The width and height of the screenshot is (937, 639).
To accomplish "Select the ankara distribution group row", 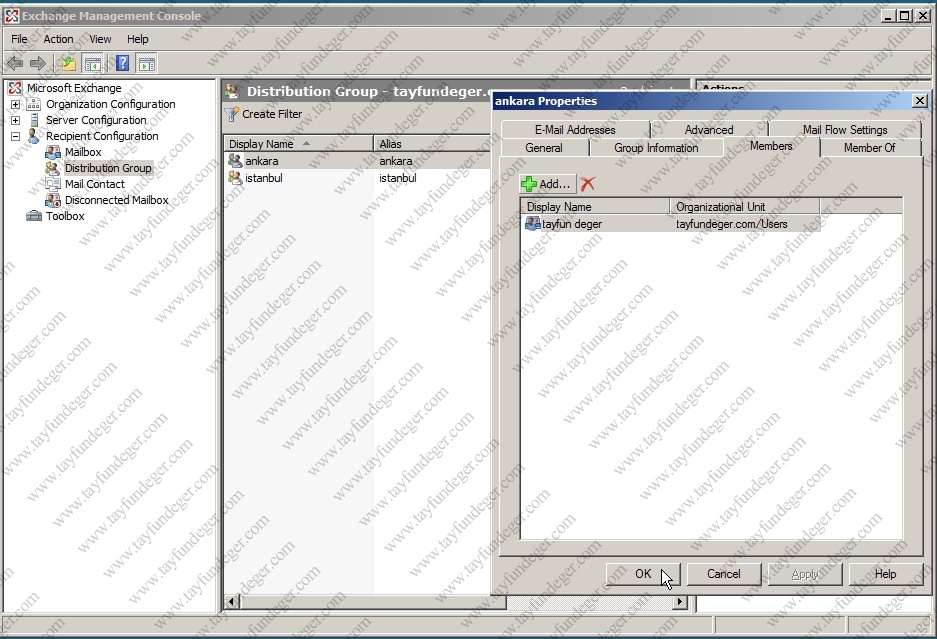I will click(357, 161).
